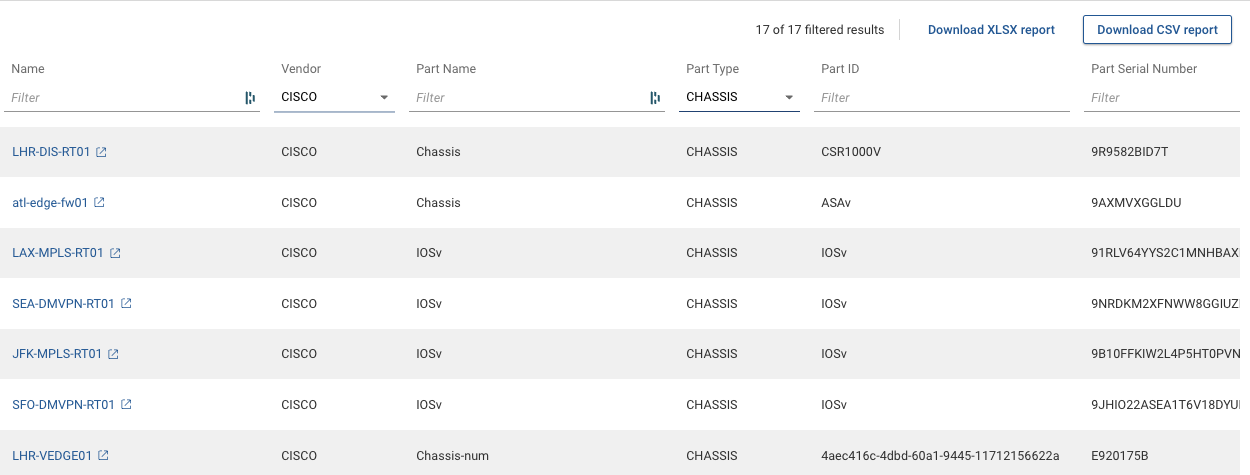Click Download CSV report button
The image size is (1250, 475).
coord(1157,30)
